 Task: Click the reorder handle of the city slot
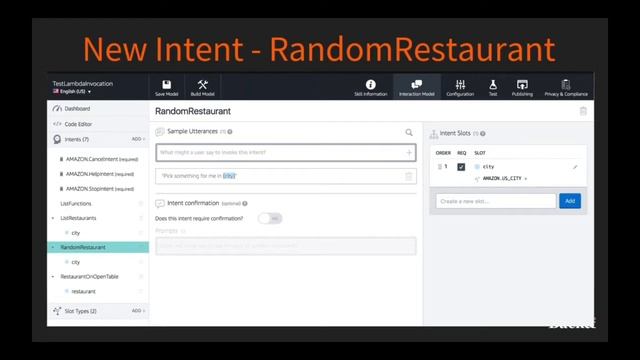[440, 167]
